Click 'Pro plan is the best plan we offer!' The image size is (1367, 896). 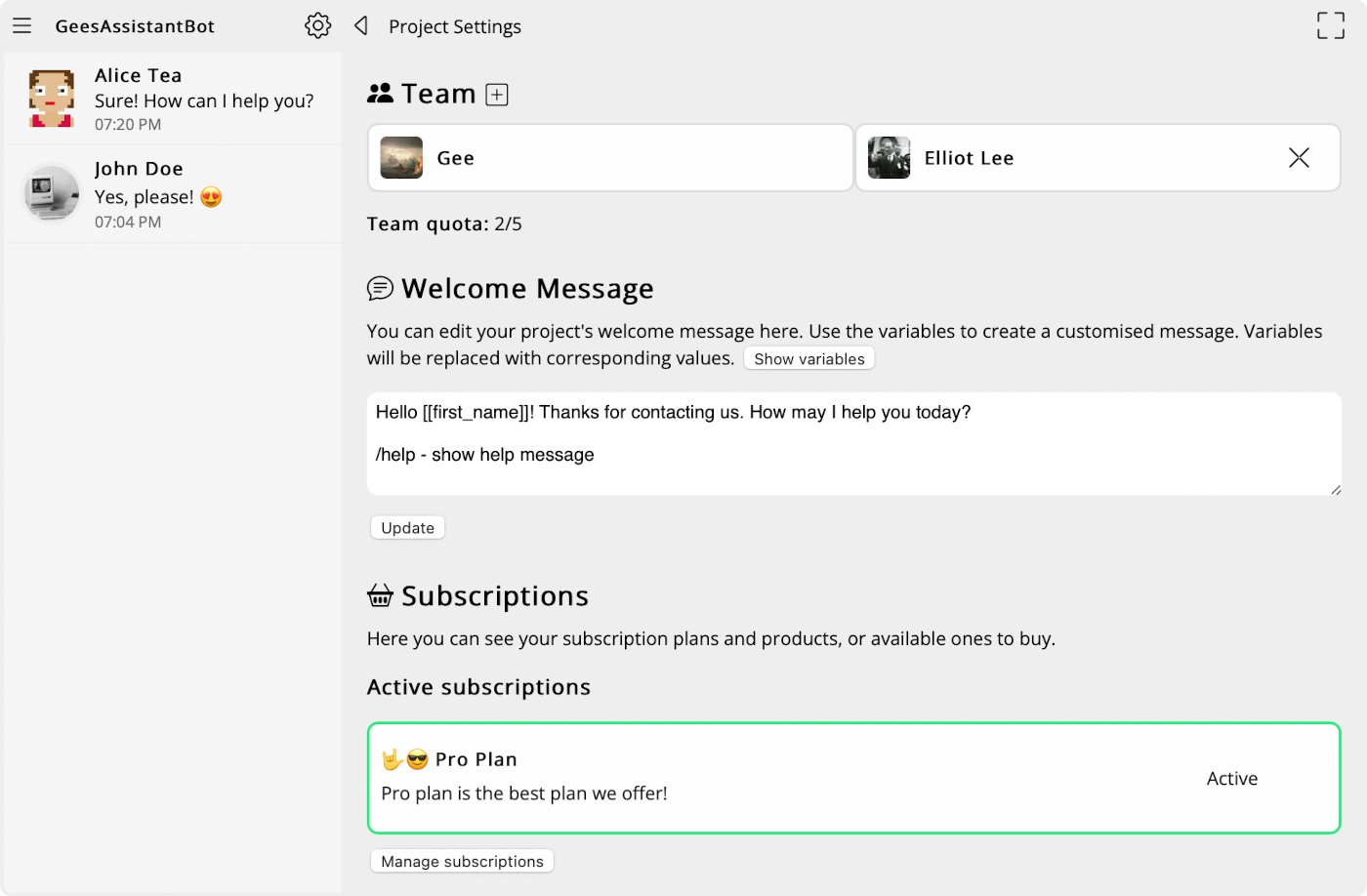[524, 794]
